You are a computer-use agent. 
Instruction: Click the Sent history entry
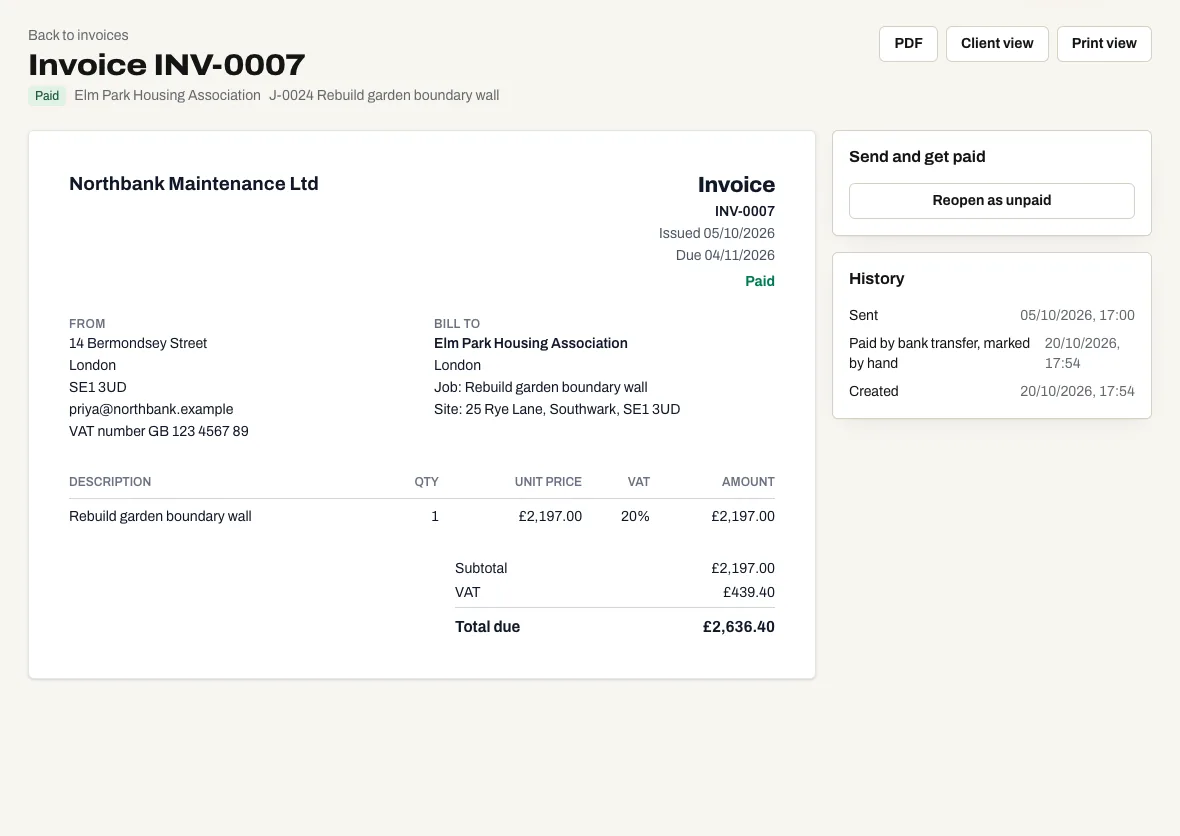point(992,315)
